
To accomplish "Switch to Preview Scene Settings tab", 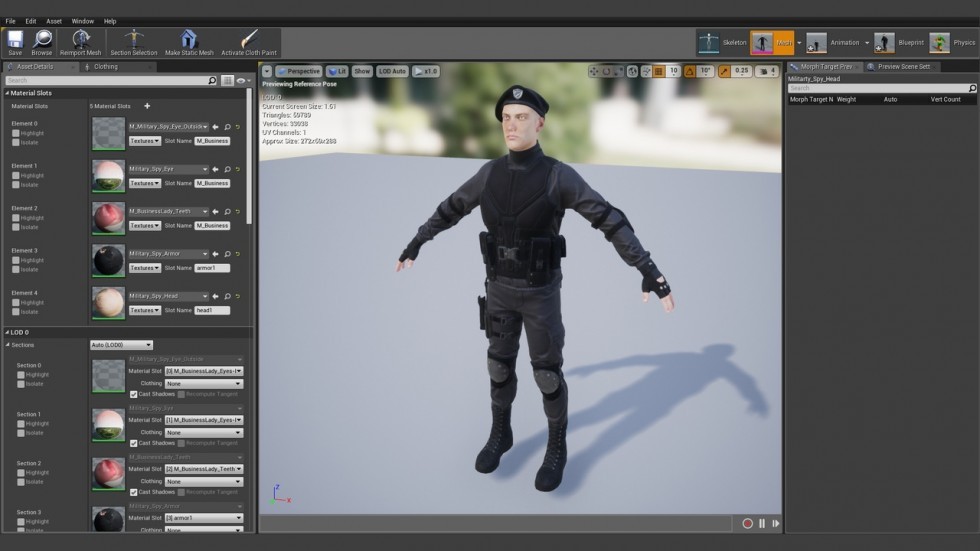I will pyautogui.click(x=903, y=66).
